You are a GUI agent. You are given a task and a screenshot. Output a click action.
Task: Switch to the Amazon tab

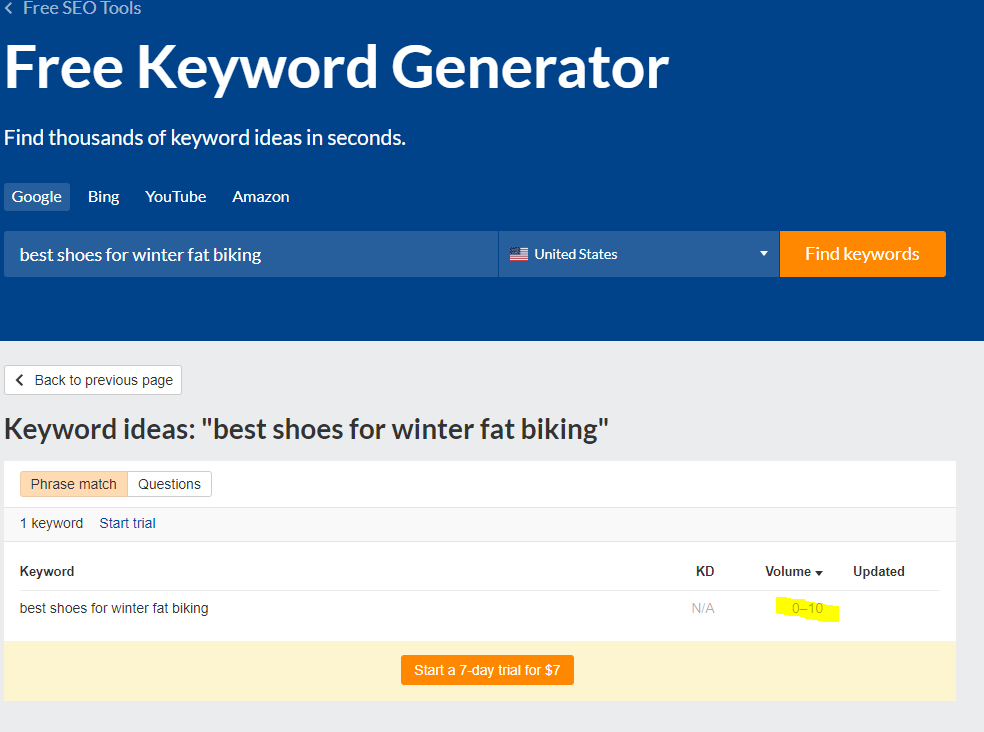click(260, 196)
